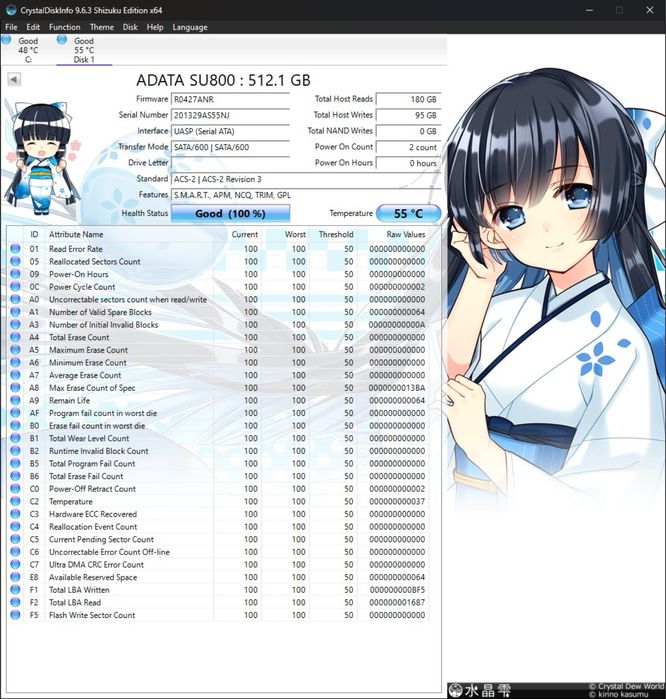Select the Program fail count in worst die row
666x699 pixels.
pyautogui.click(x=218, y=413)
